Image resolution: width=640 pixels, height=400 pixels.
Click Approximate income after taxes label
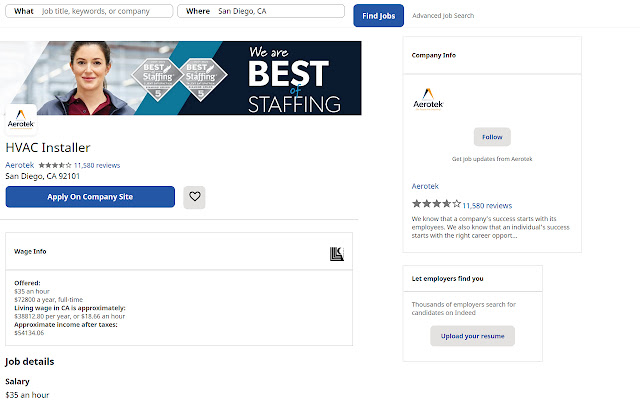tap(66, 324)
